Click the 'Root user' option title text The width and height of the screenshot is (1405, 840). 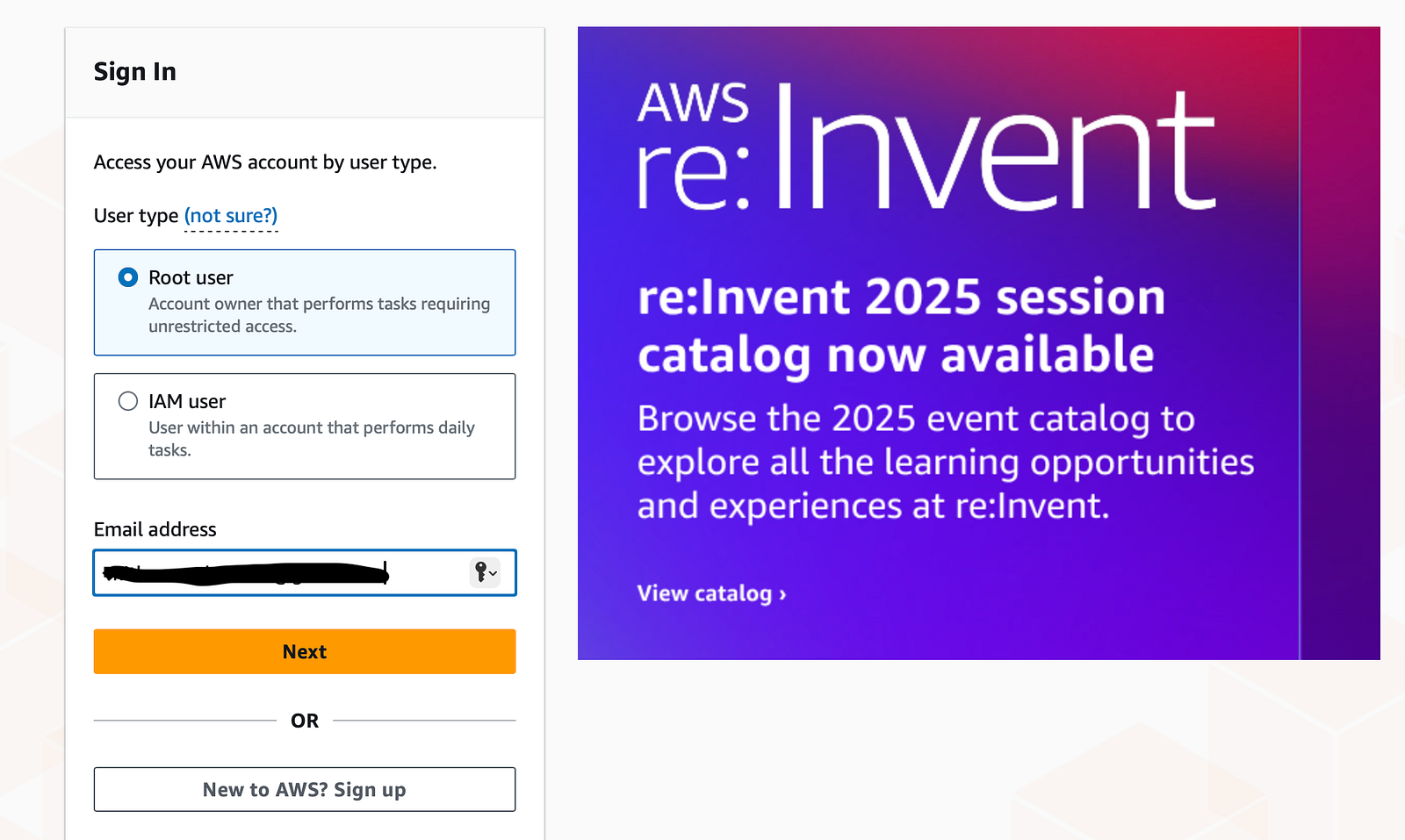(x=191, y=277)
